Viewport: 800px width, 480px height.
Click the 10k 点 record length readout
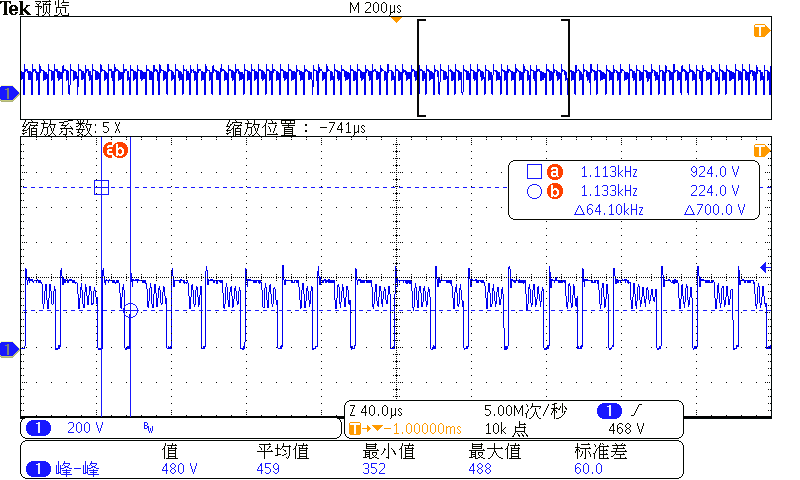click(x=506, y=429)
